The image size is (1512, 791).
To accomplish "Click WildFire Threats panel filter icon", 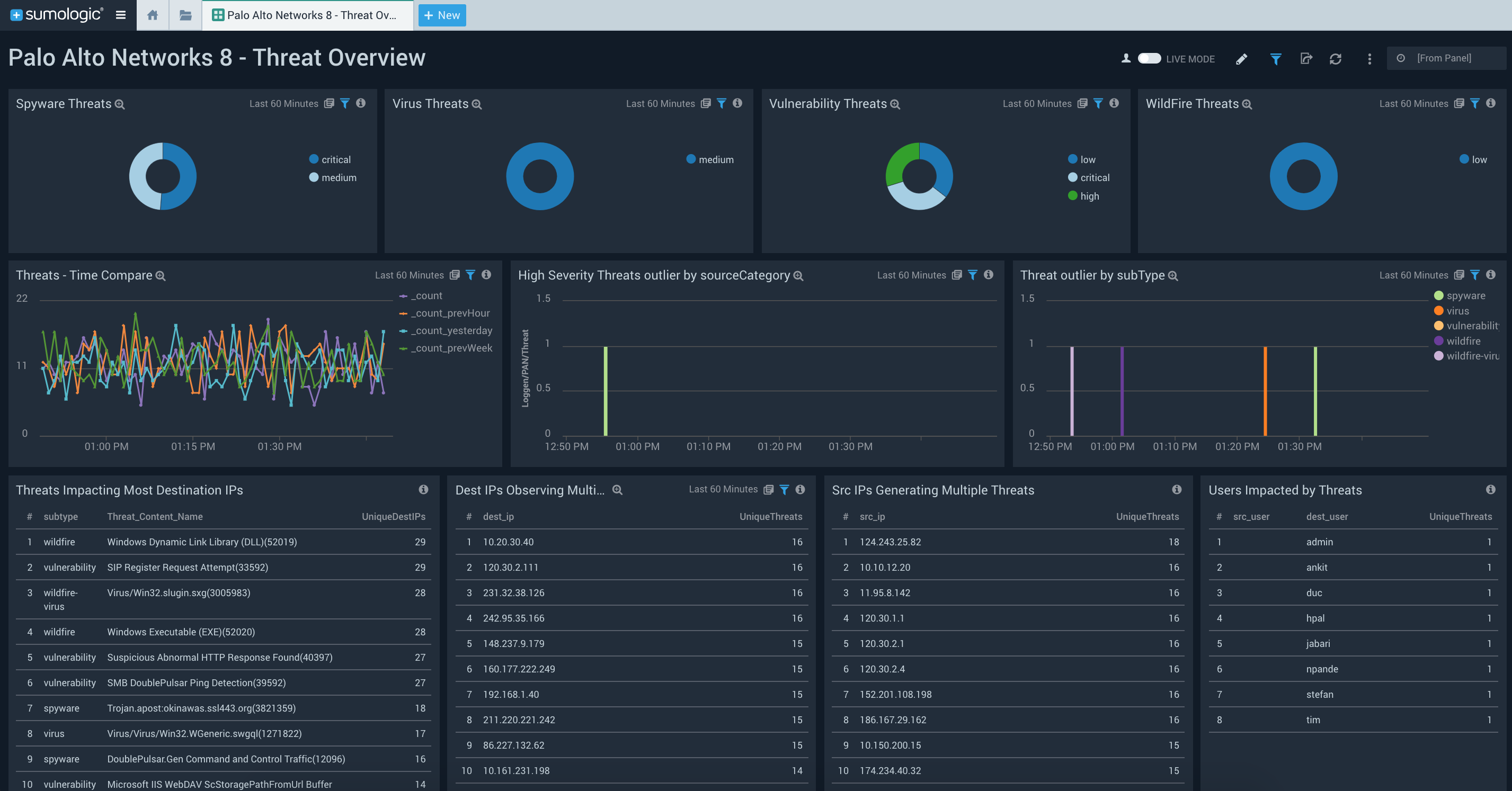I will click(1474, 103).
